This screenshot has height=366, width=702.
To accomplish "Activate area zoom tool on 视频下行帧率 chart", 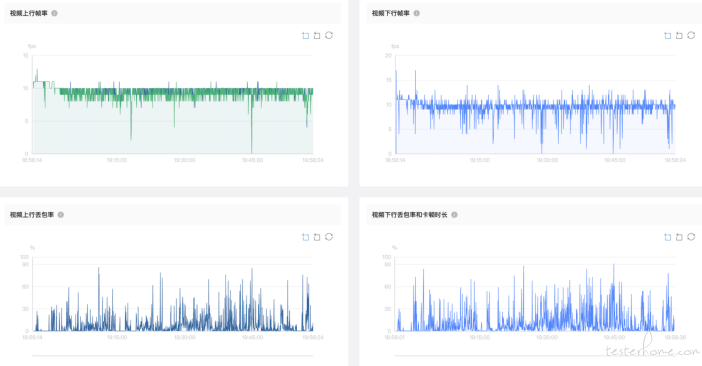I will click(668, 35).
